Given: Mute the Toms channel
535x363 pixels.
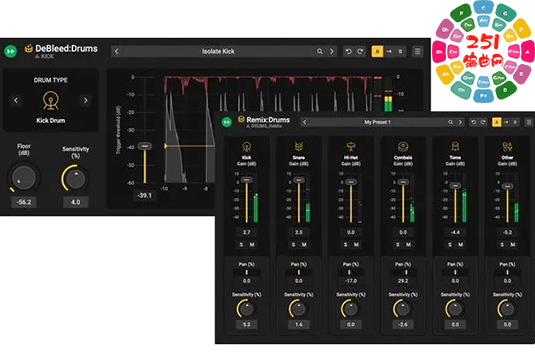Looking at the screenshot, I should [x=461, y=245].
